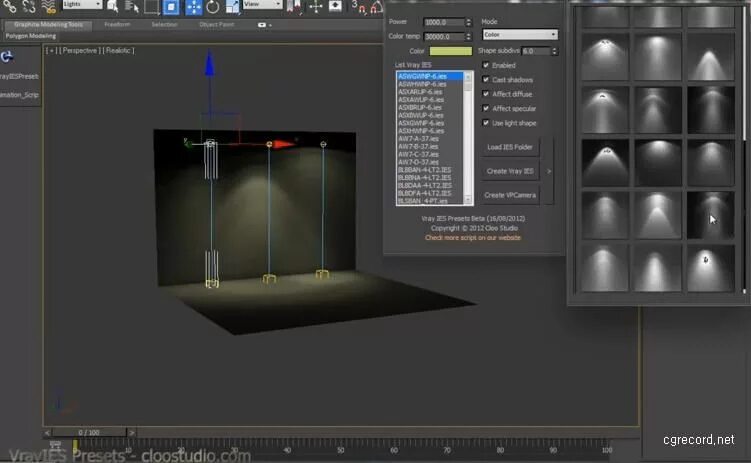Open the Select by Name tool

pos(132,6)
